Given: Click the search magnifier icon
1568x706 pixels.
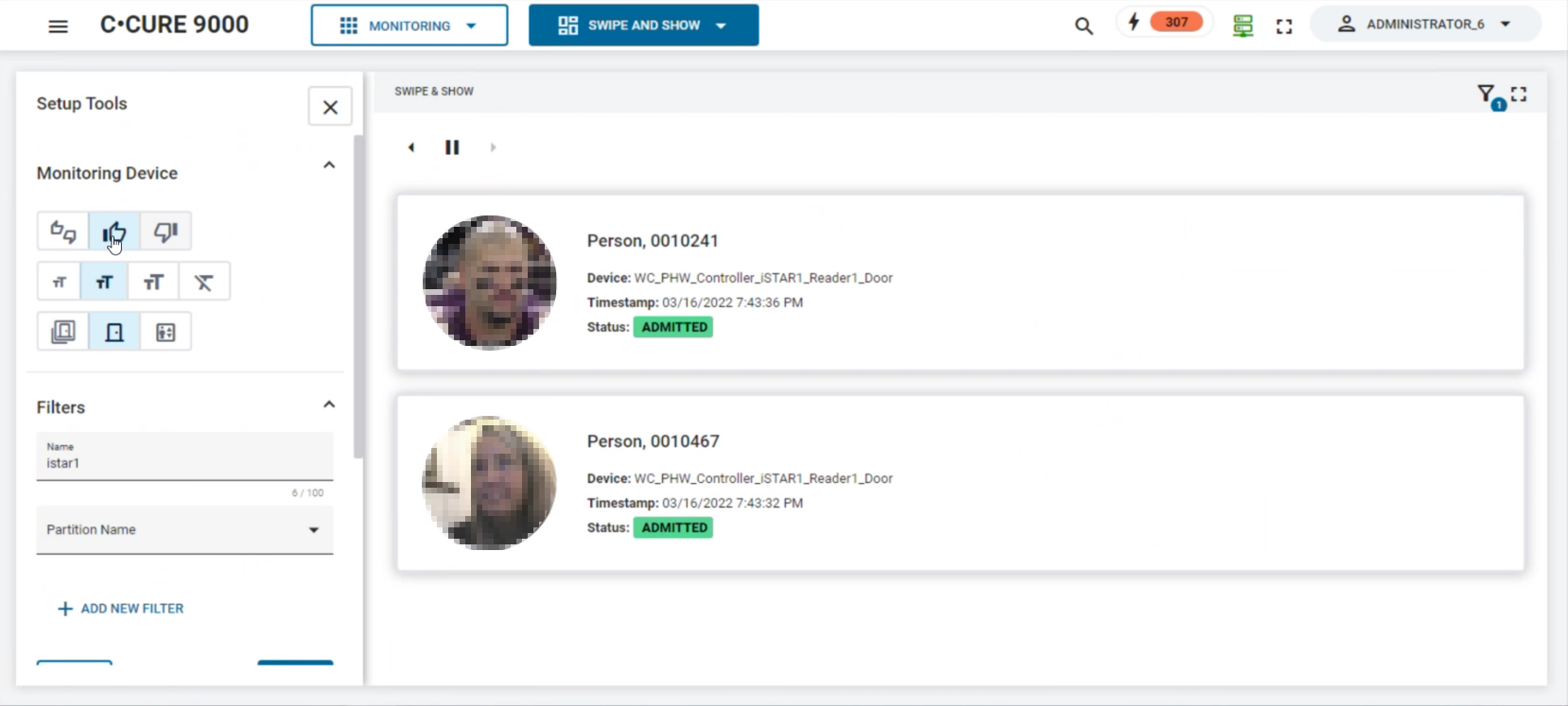Looking at the screenshot, I should [1084, 26].
